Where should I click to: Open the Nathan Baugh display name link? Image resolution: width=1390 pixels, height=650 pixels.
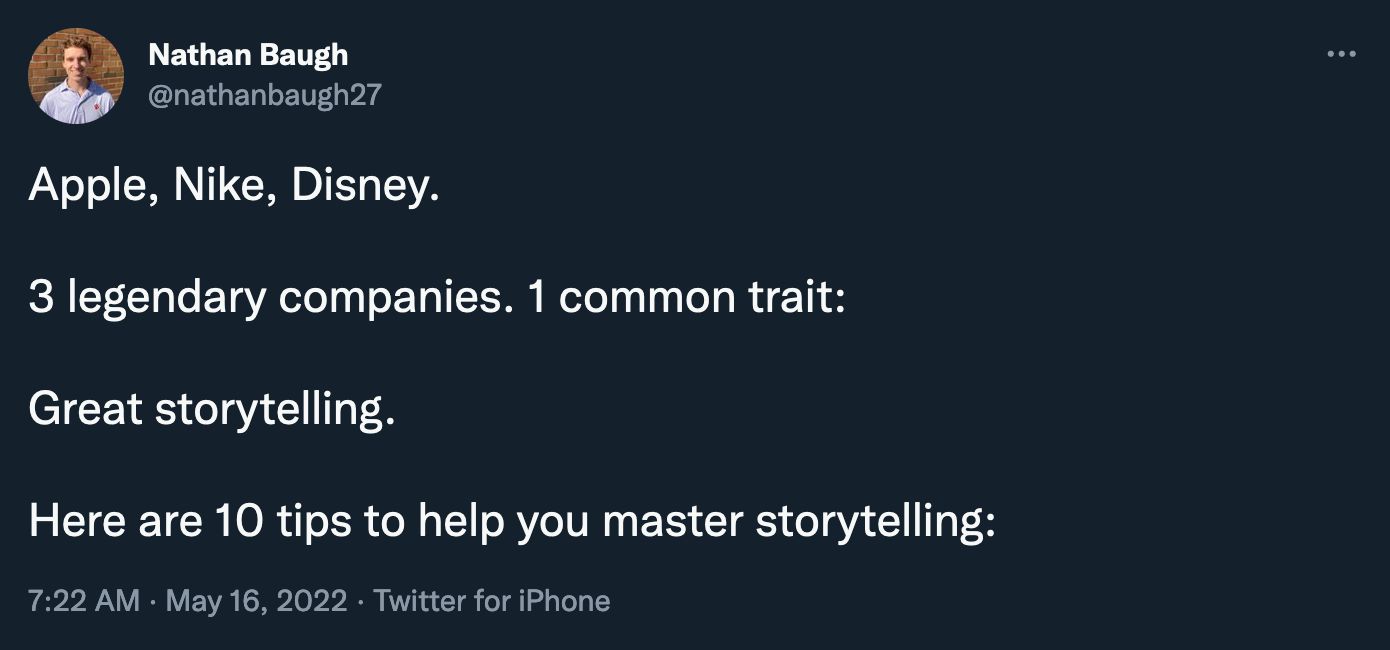pyautogui.click(x=247, y=55)
